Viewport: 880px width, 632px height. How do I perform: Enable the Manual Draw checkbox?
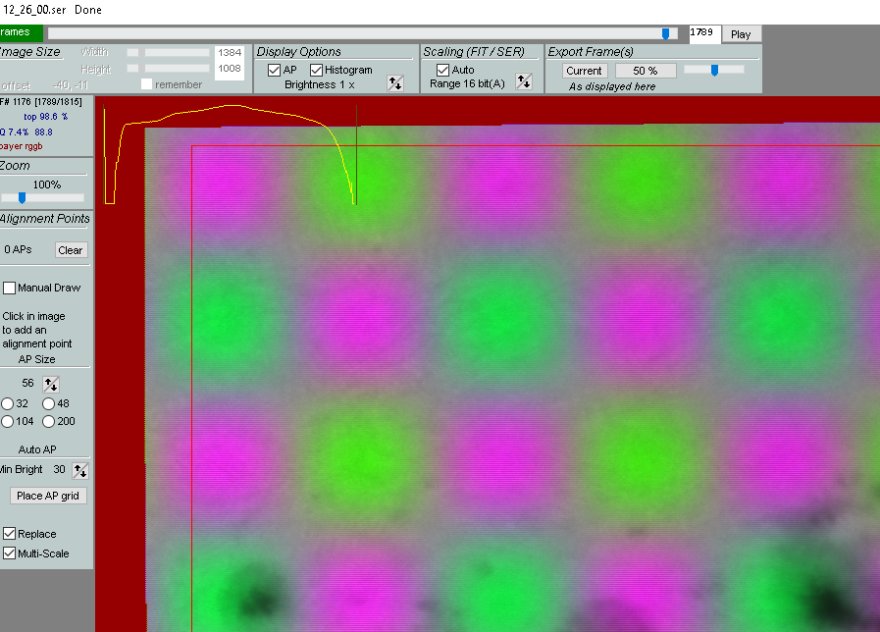tap(10, 288)
